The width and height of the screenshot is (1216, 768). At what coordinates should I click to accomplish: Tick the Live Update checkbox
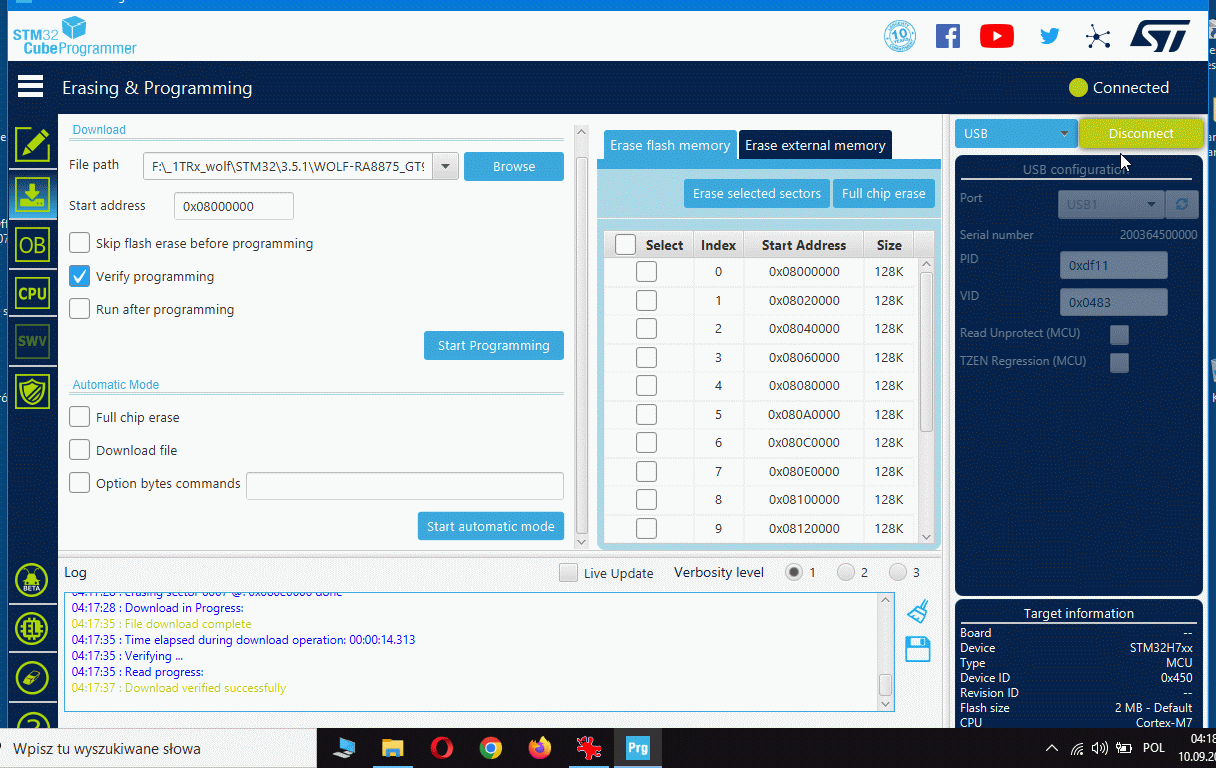click(x=568, y=573)
